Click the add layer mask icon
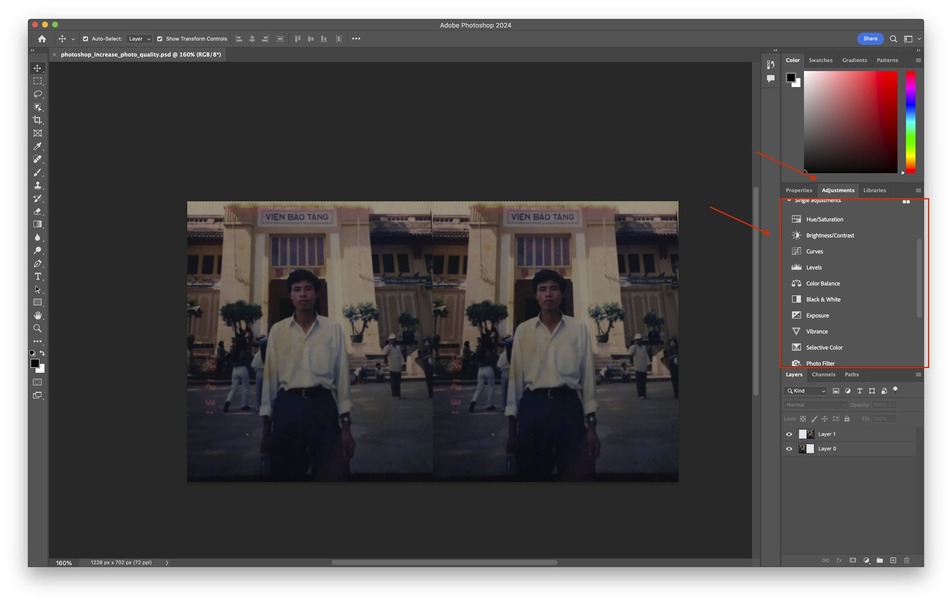Screen dimensions: 952x604 tap(852, 560)
